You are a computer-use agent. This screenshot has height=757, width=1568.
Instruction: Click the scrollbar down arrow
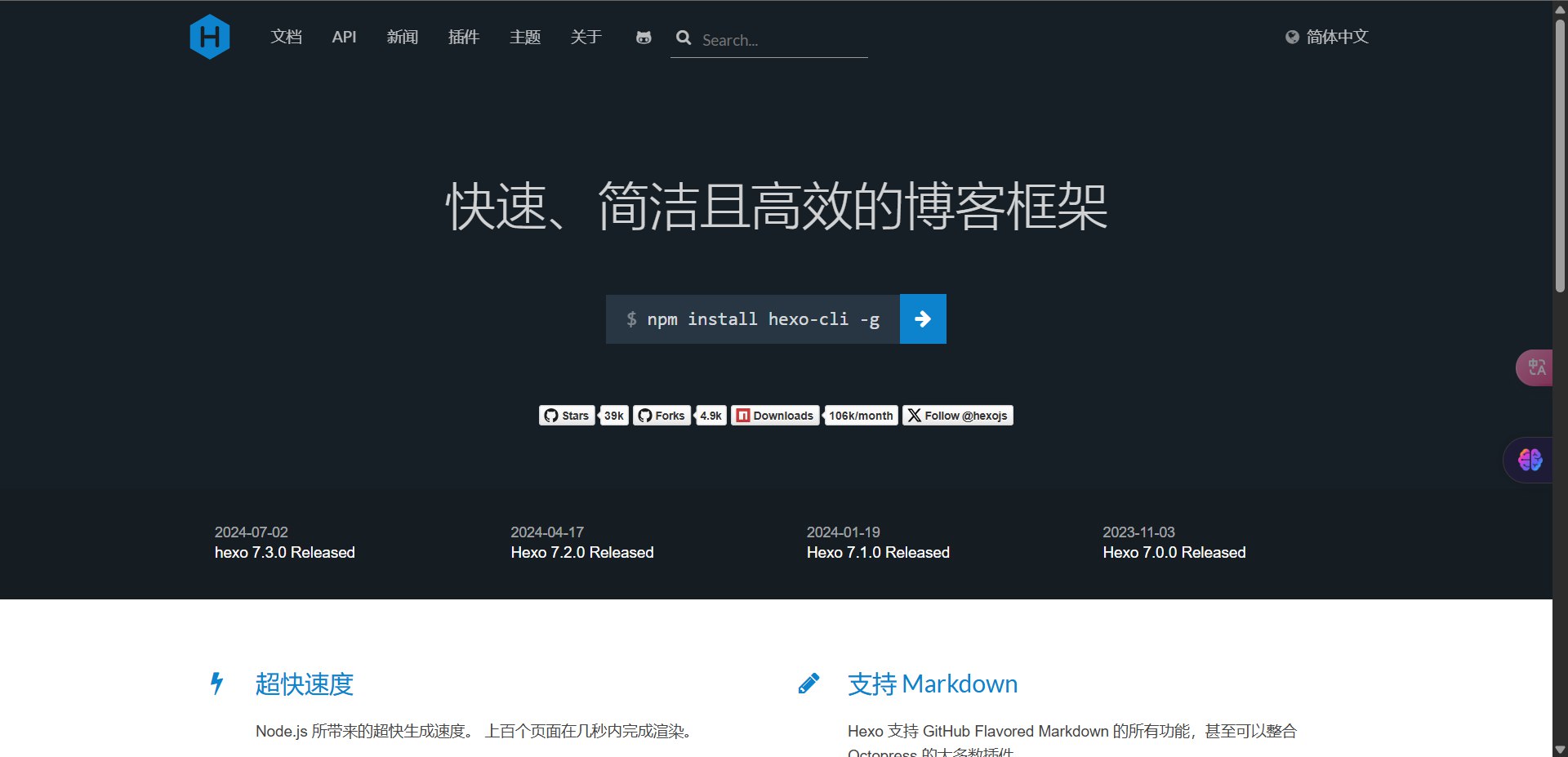click(1560, 749)
